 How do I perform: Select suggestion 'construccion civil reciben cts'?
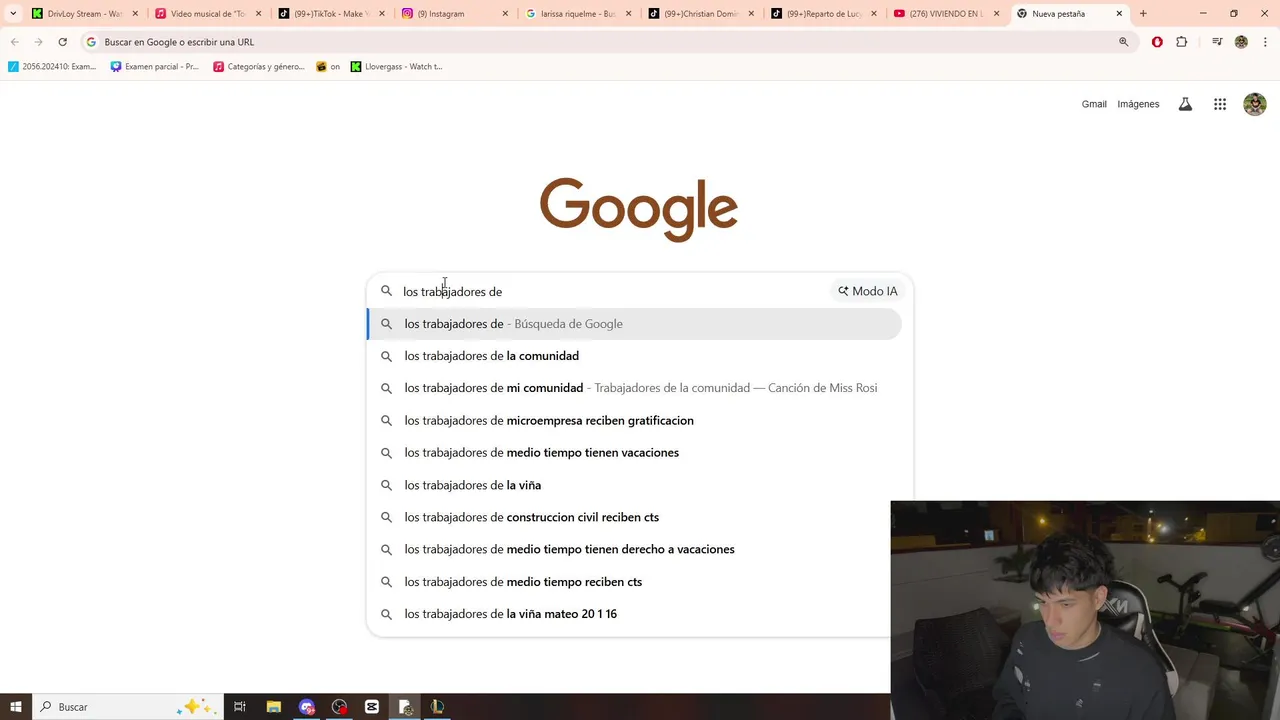pyautogui.click(x=628, y=517)
